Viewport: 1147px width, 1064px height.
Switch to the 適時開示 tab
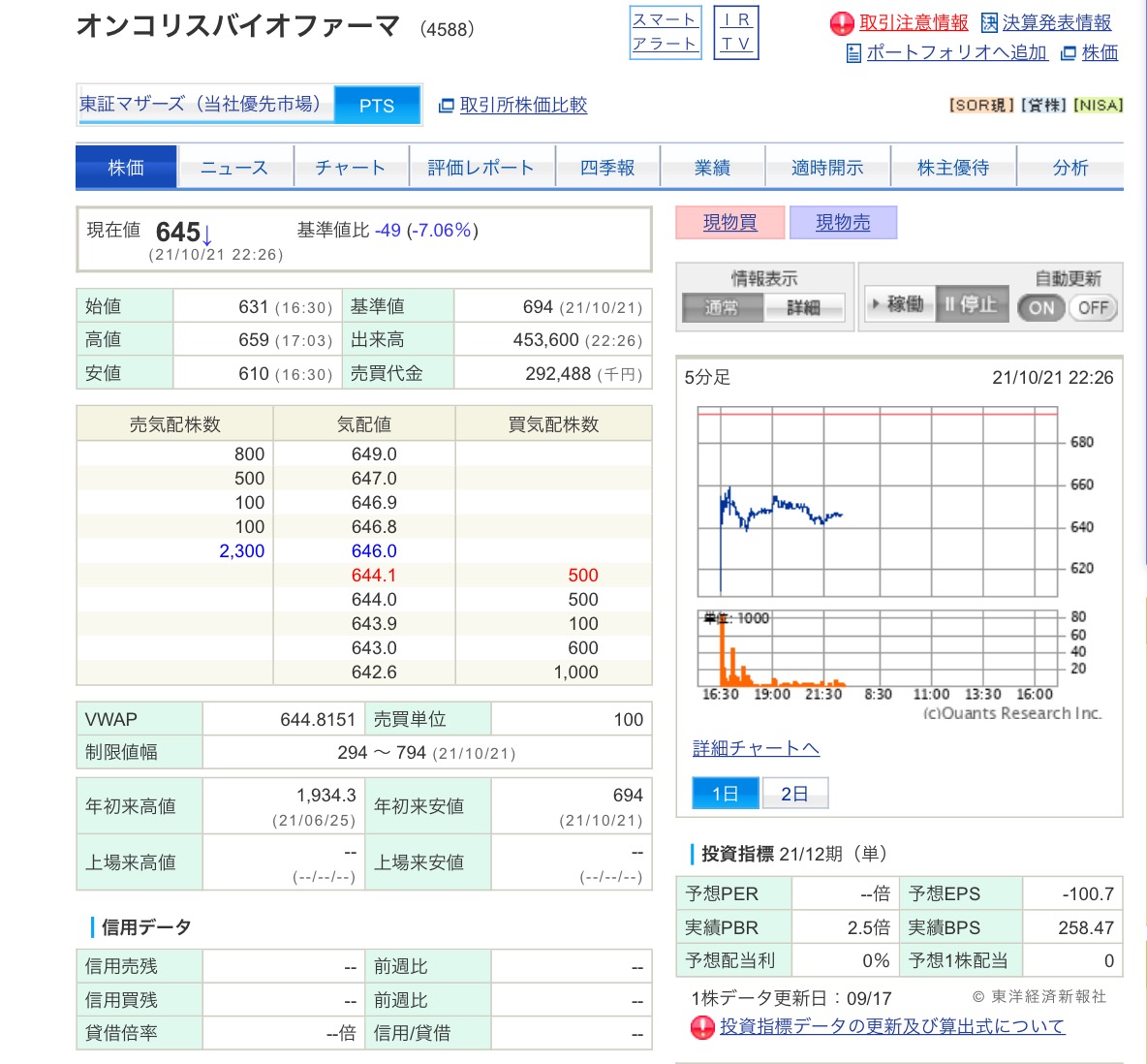point(828,167)
